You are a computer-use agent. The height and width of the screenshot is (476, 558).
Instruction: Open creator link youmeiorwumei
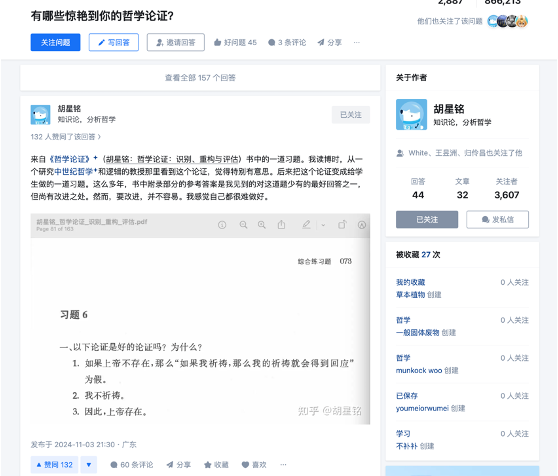[x=422, y=408]
